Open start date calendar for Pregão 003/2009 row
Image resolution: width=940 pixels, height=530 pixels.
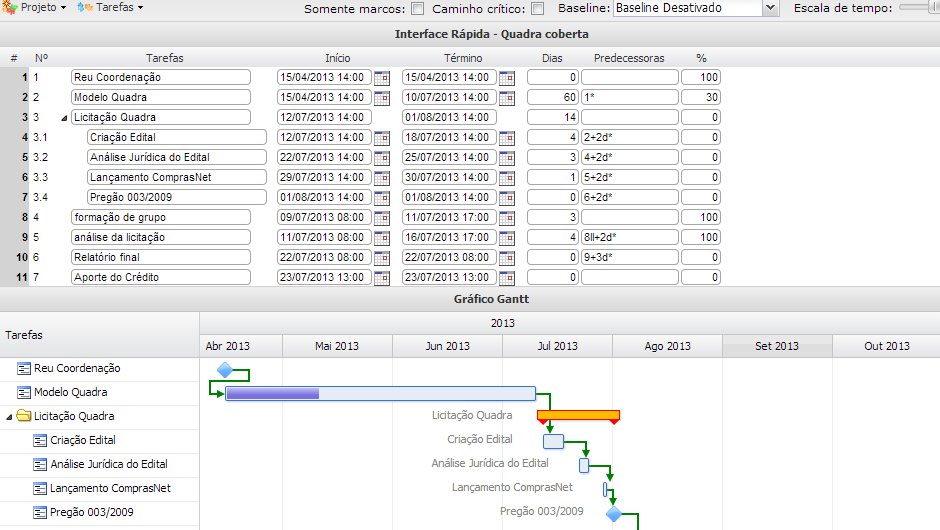point(382,197)
